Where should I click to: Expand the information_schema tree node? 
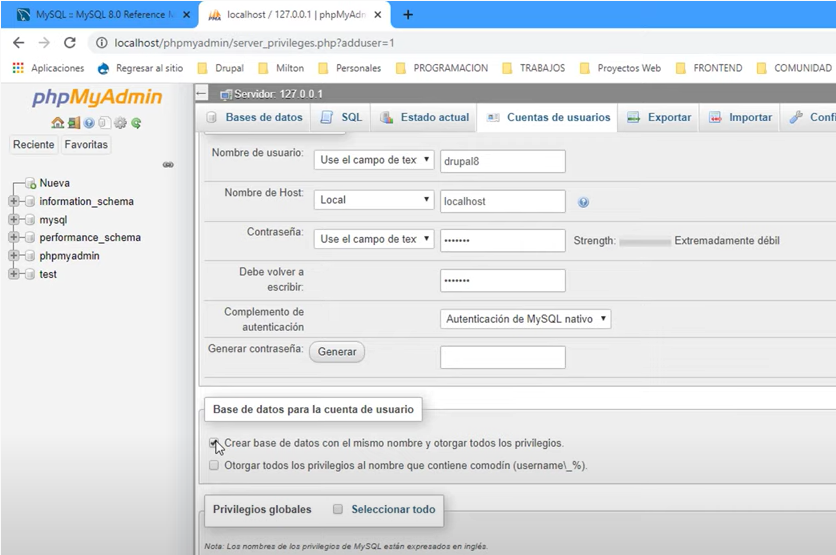13,201
